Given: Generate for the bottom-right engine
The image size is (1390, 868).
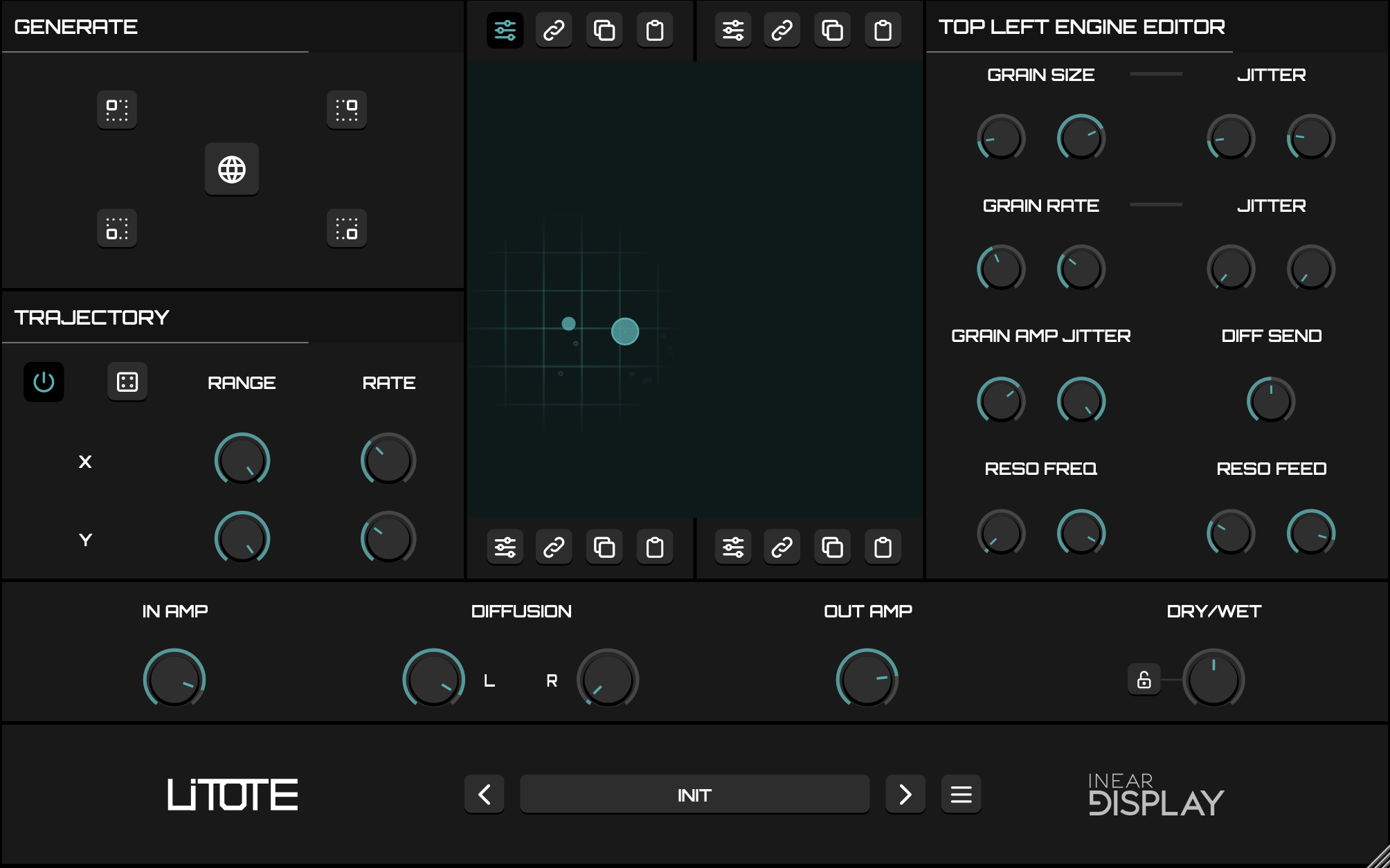Looking at the screenshot, I should [347, 228].
